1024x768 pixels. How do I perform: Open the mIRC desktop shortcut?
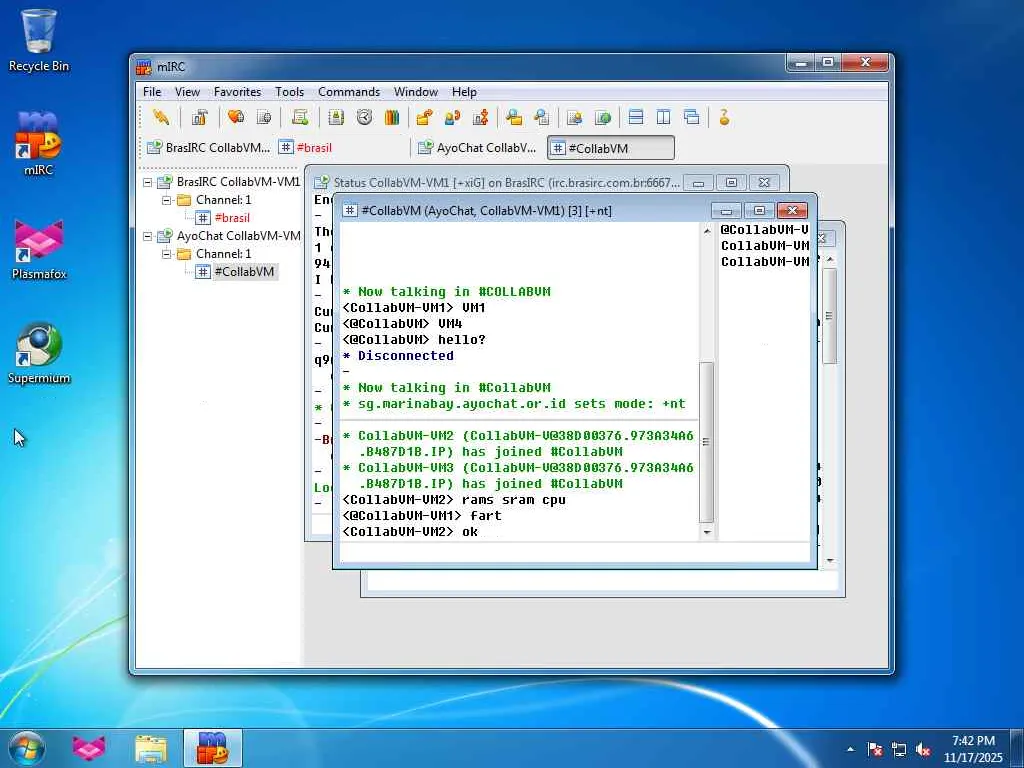38,144
